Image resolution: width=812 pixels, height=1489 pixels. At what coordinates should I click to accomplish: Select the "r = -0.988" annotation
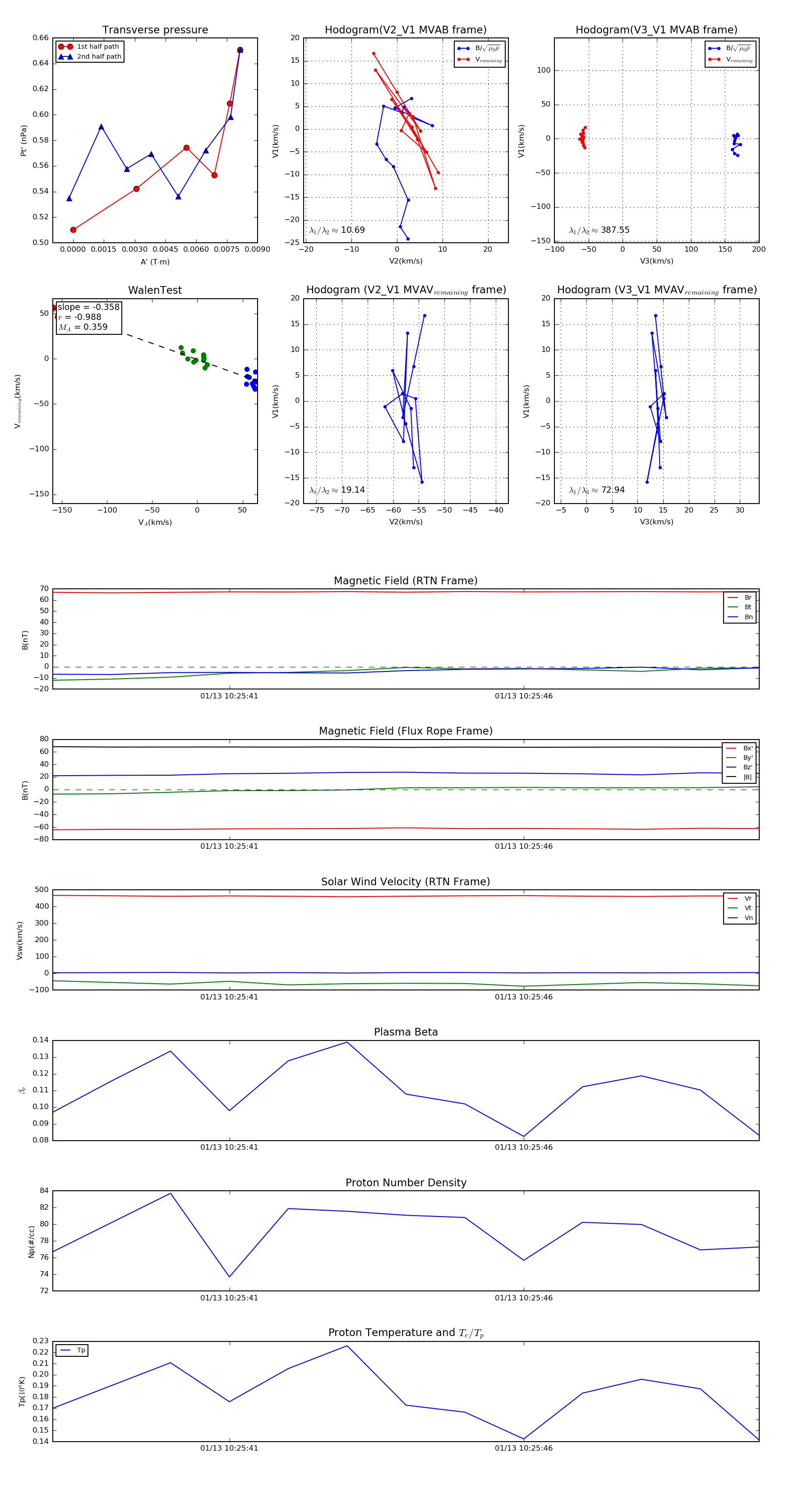click(x=80, y=317)
